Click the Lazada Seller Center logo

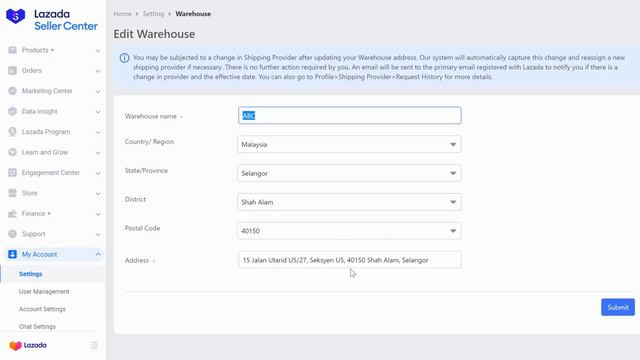pos(52,20)
